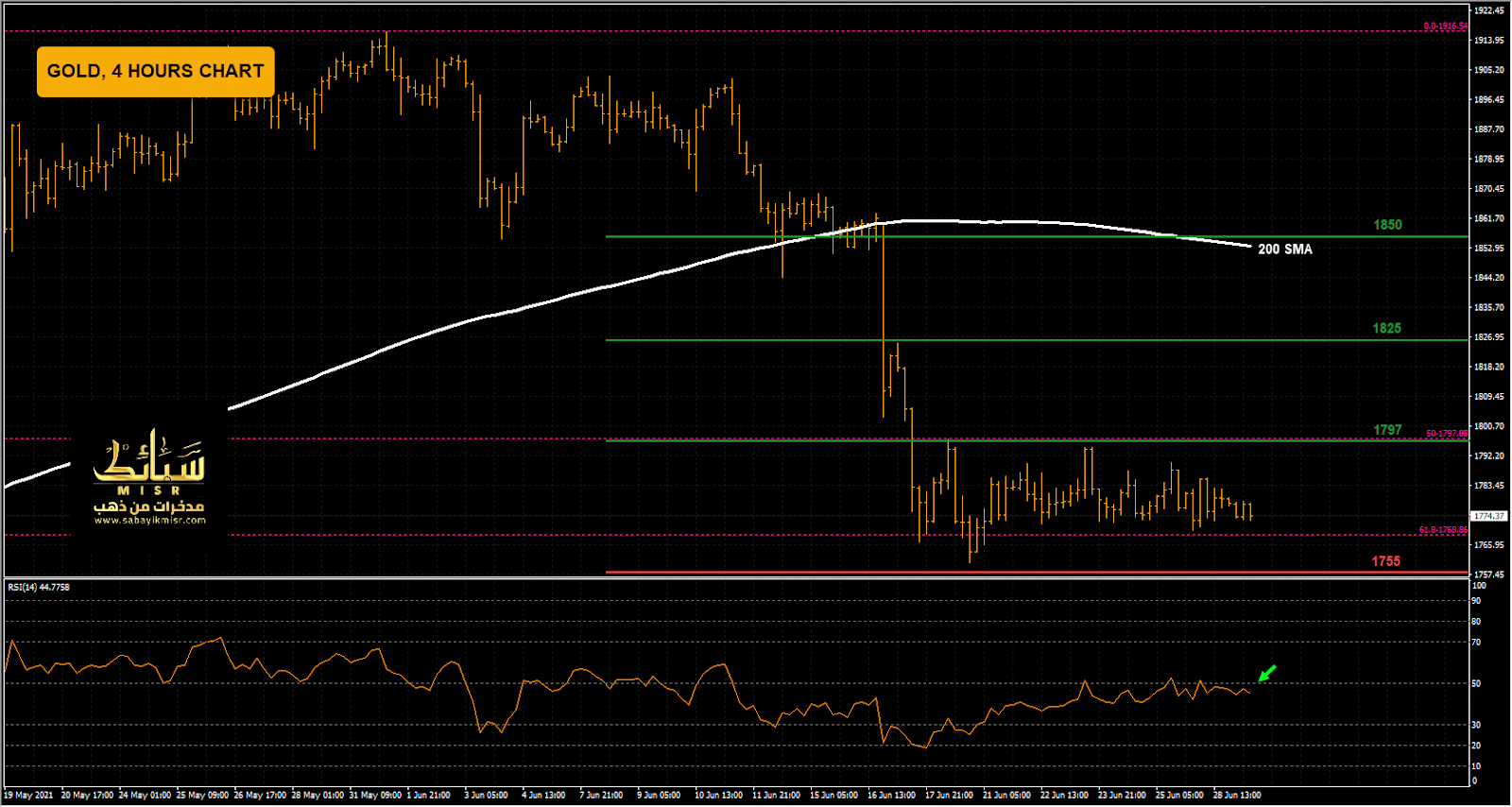Click price axis value '1852.95'

click(1489, 249)
